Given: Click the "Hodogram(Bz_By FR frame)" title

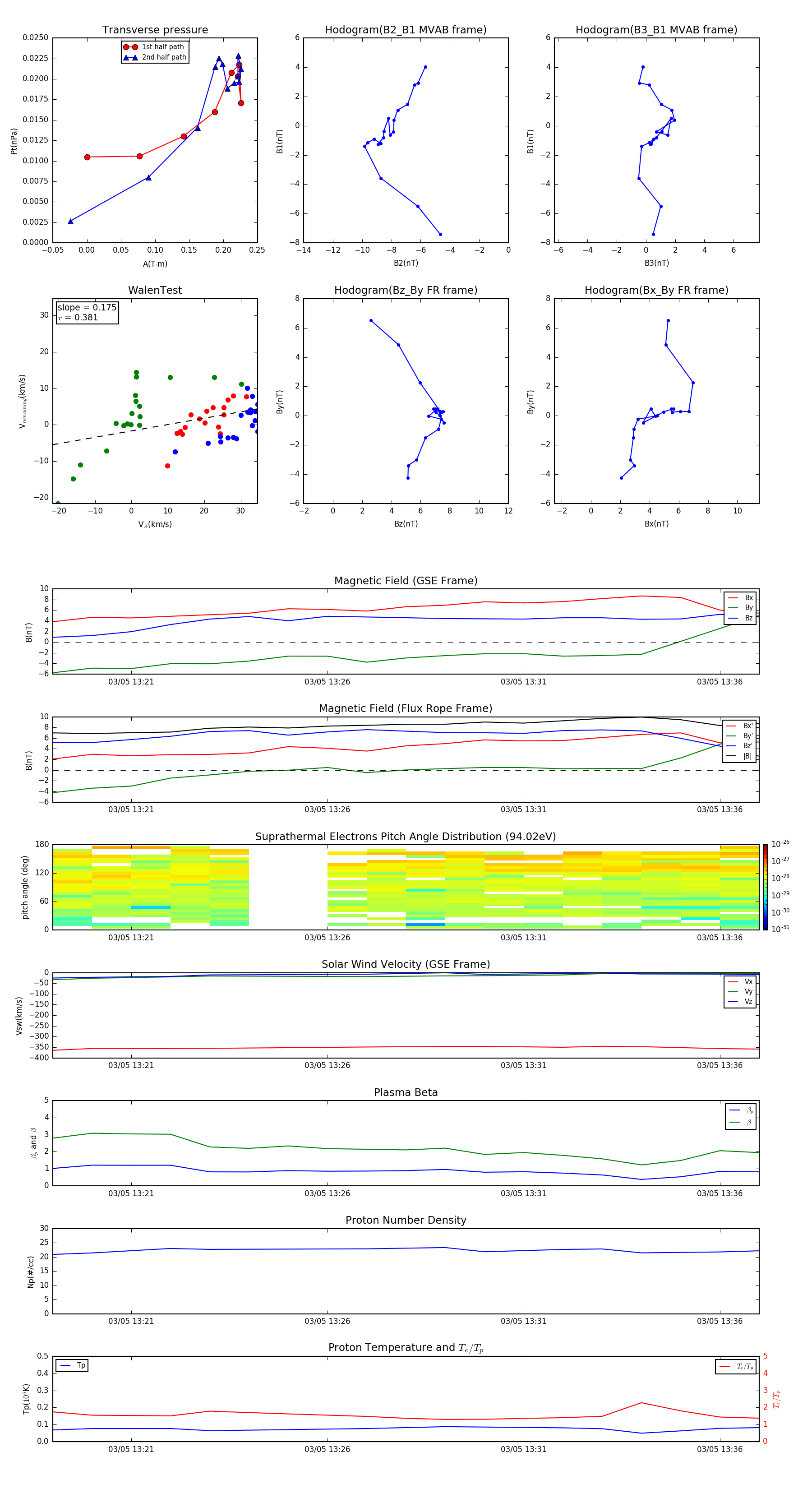Looking at the screenshot, I should (x=406, y=290).
